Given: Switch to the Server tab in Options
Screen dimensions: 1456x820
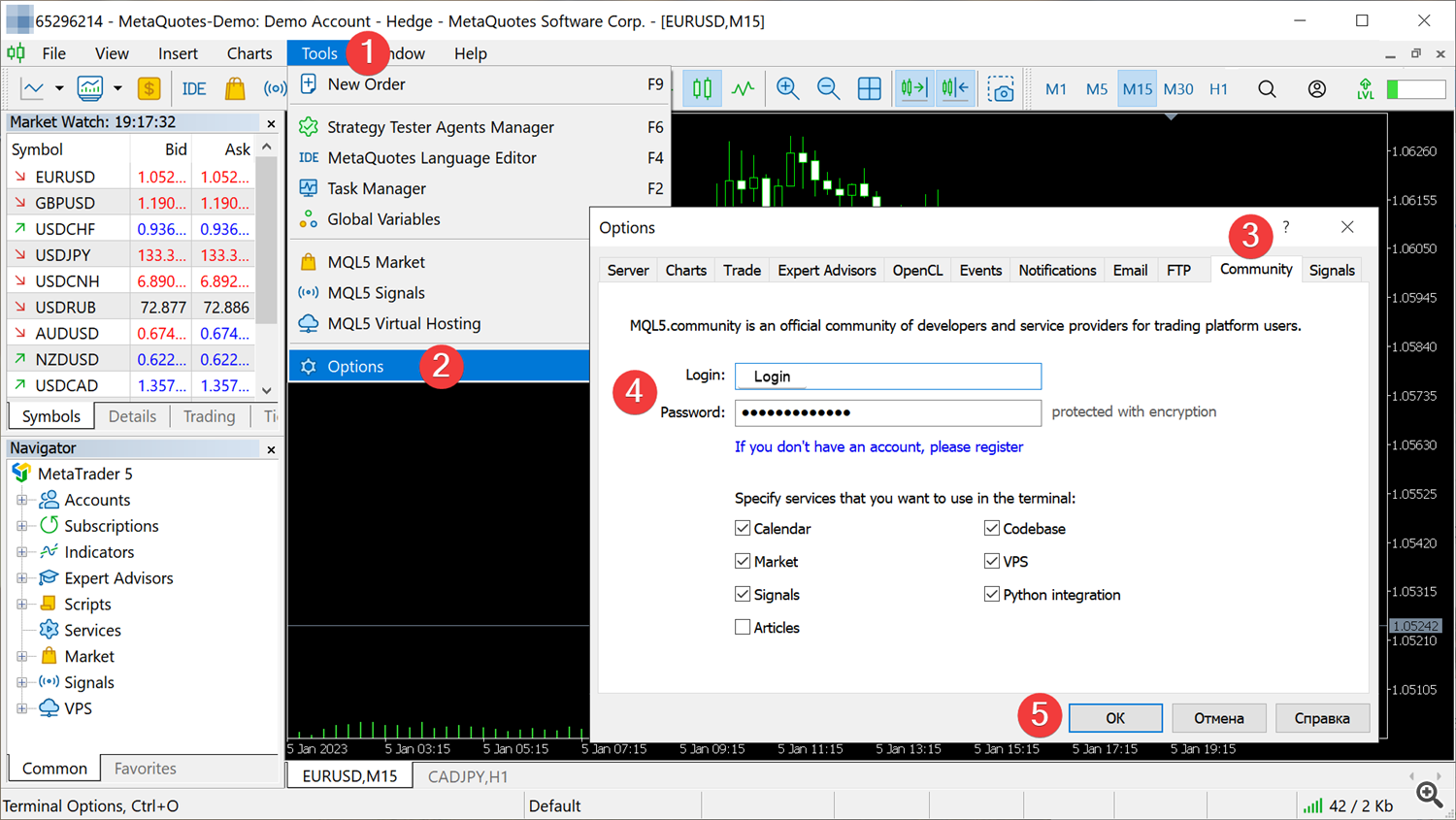Looking at the screenshot, I should coord(628,271).
